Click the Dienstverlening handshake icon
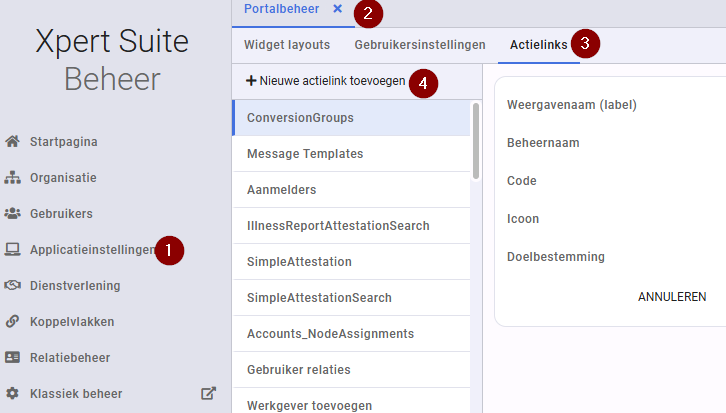 [13, 285]
